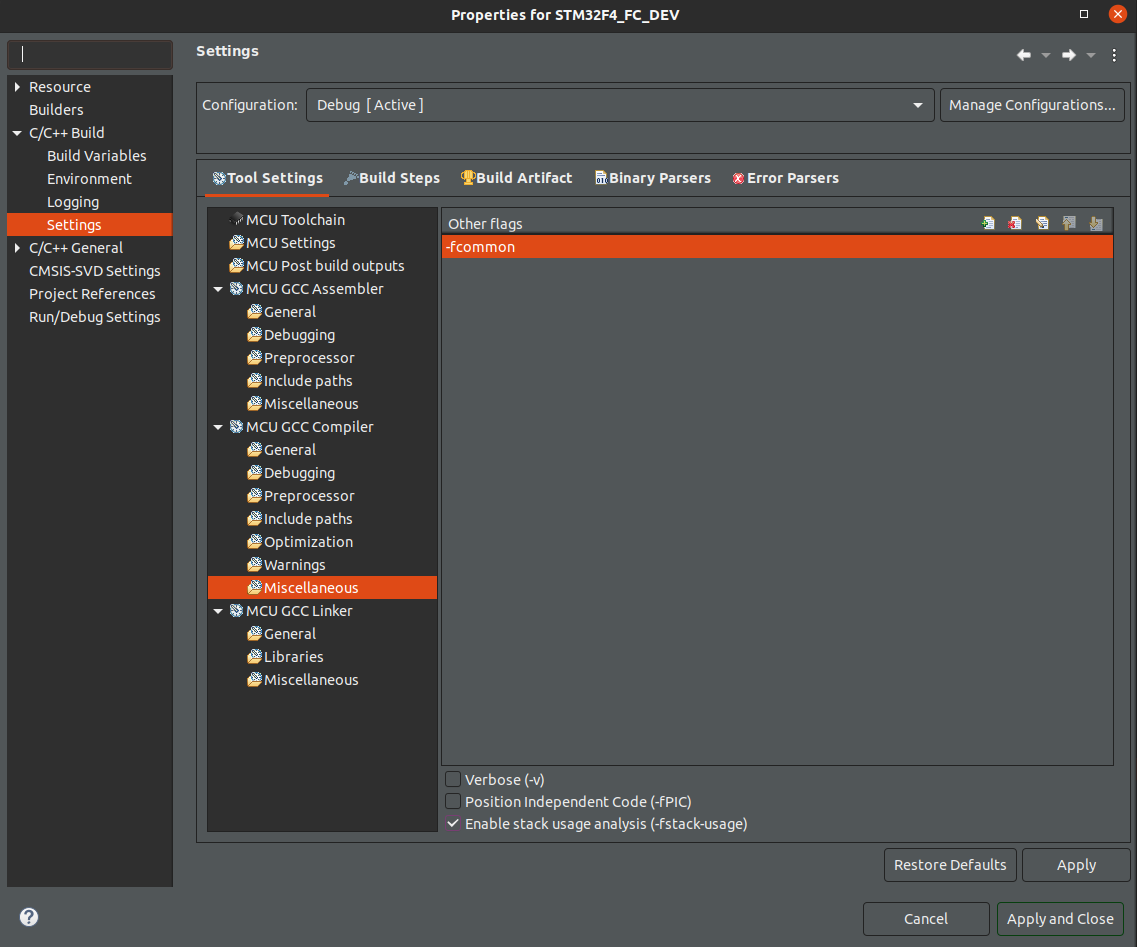Go back with the left arrow icon
The height and width of the screenshot is (947, 1137).
pos(1024,55)
